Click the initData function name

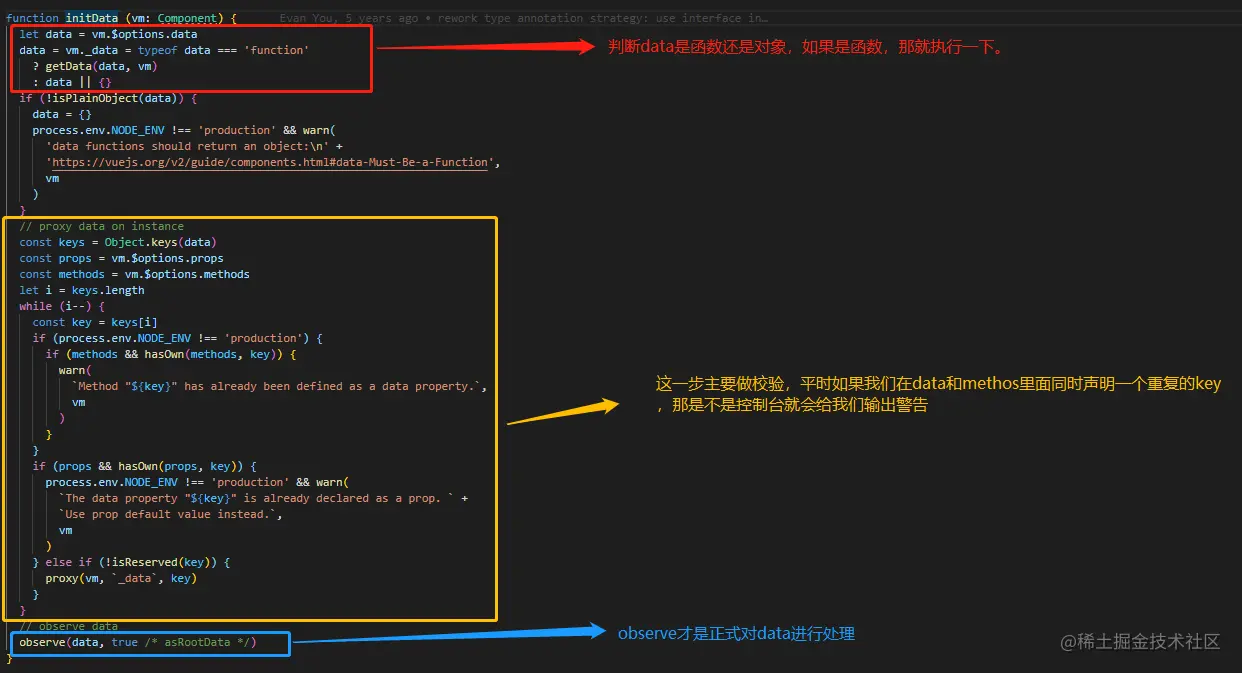pos(92,18)
